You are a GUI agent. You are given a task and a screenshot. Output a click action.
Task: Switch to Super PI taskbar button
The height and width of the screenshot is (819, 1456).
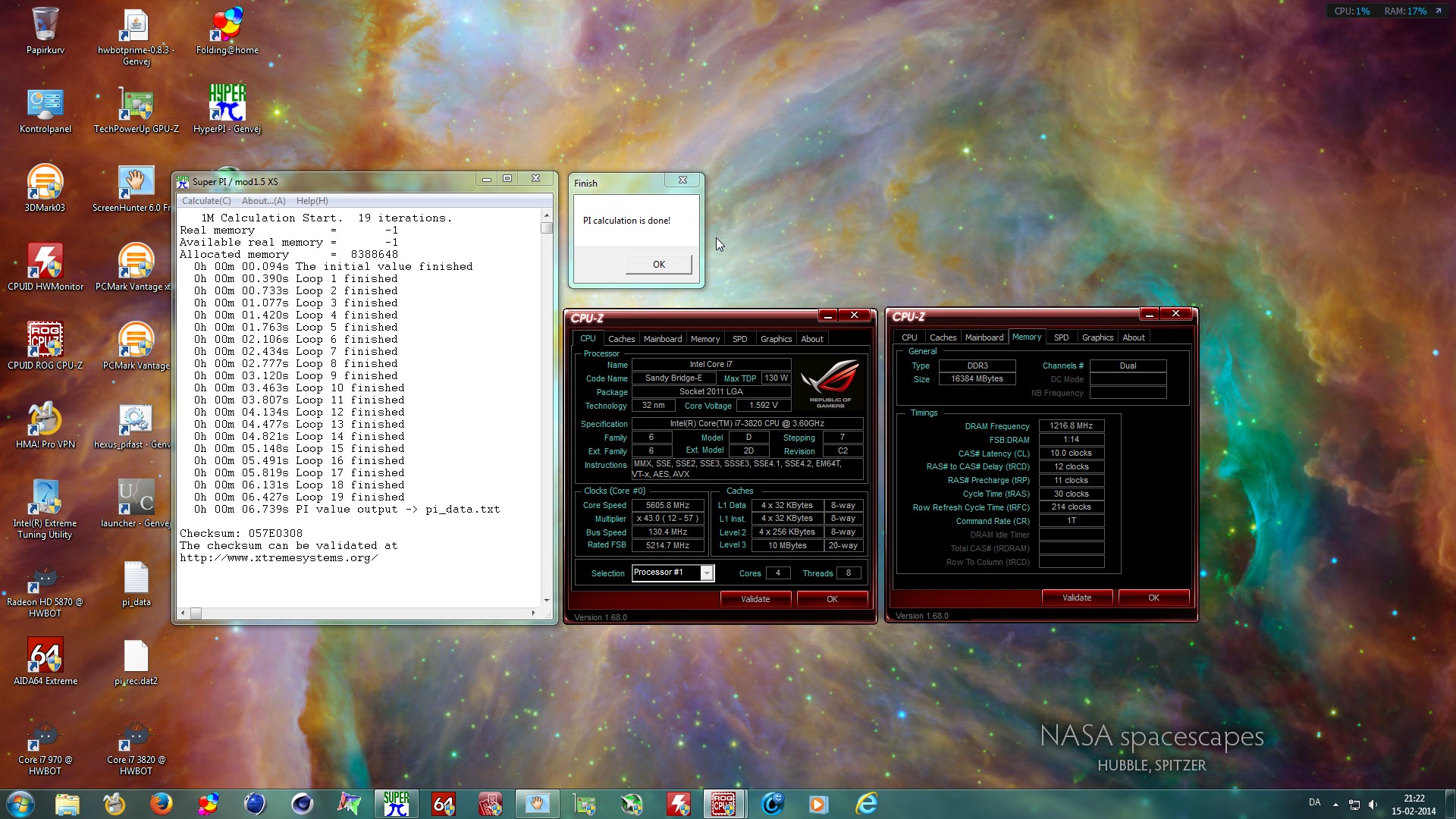tap(396, 804)
